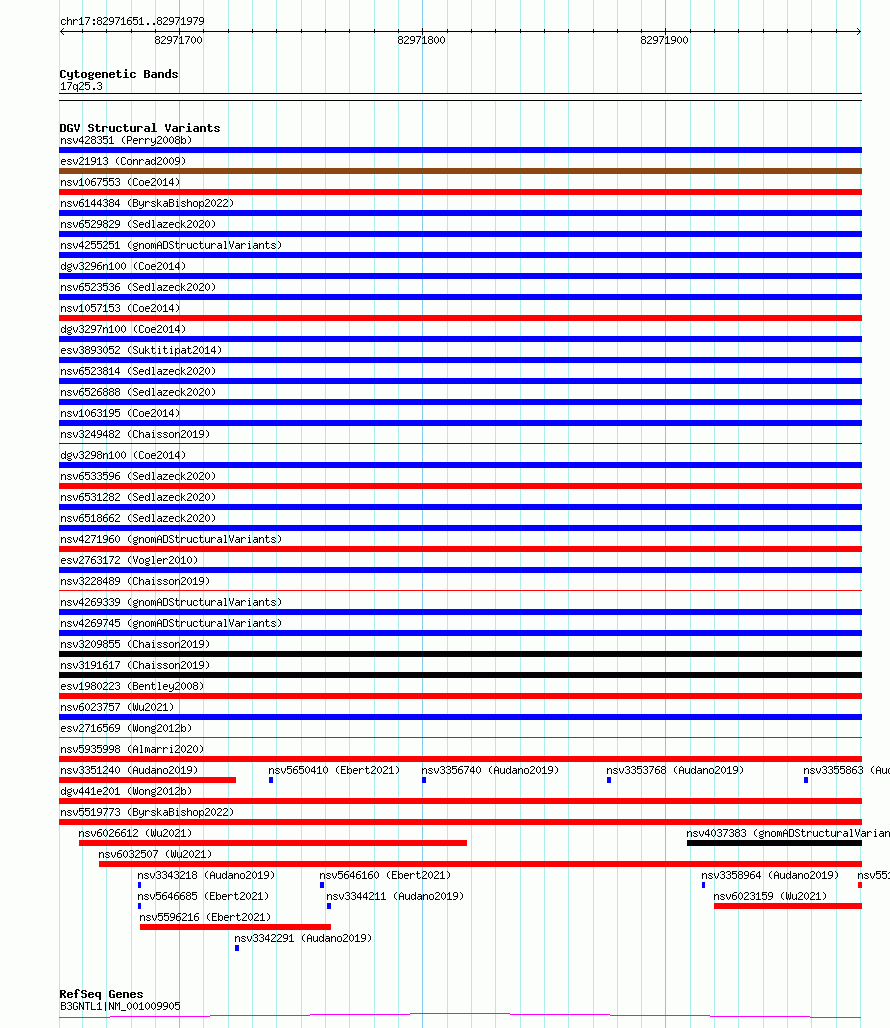Click nsv6523536 (Sedlazeck2020) label

[138, 287]
